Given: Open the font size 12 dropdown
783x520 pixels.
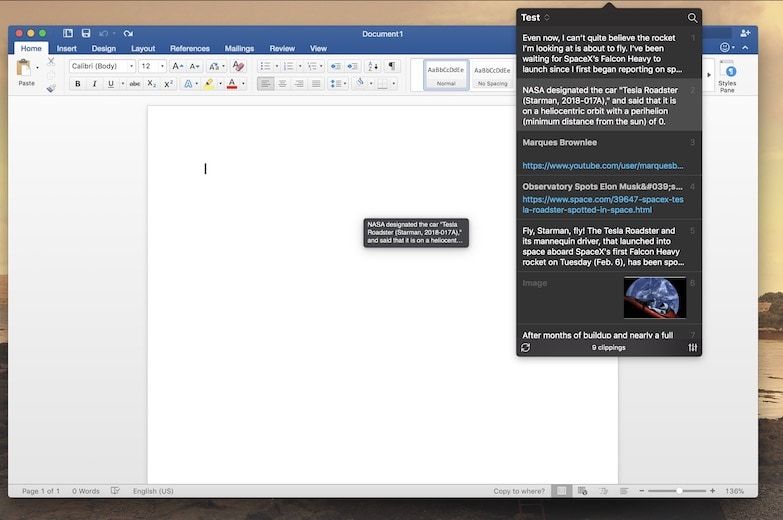Looking at the screenshot, I should pos(152,66).
